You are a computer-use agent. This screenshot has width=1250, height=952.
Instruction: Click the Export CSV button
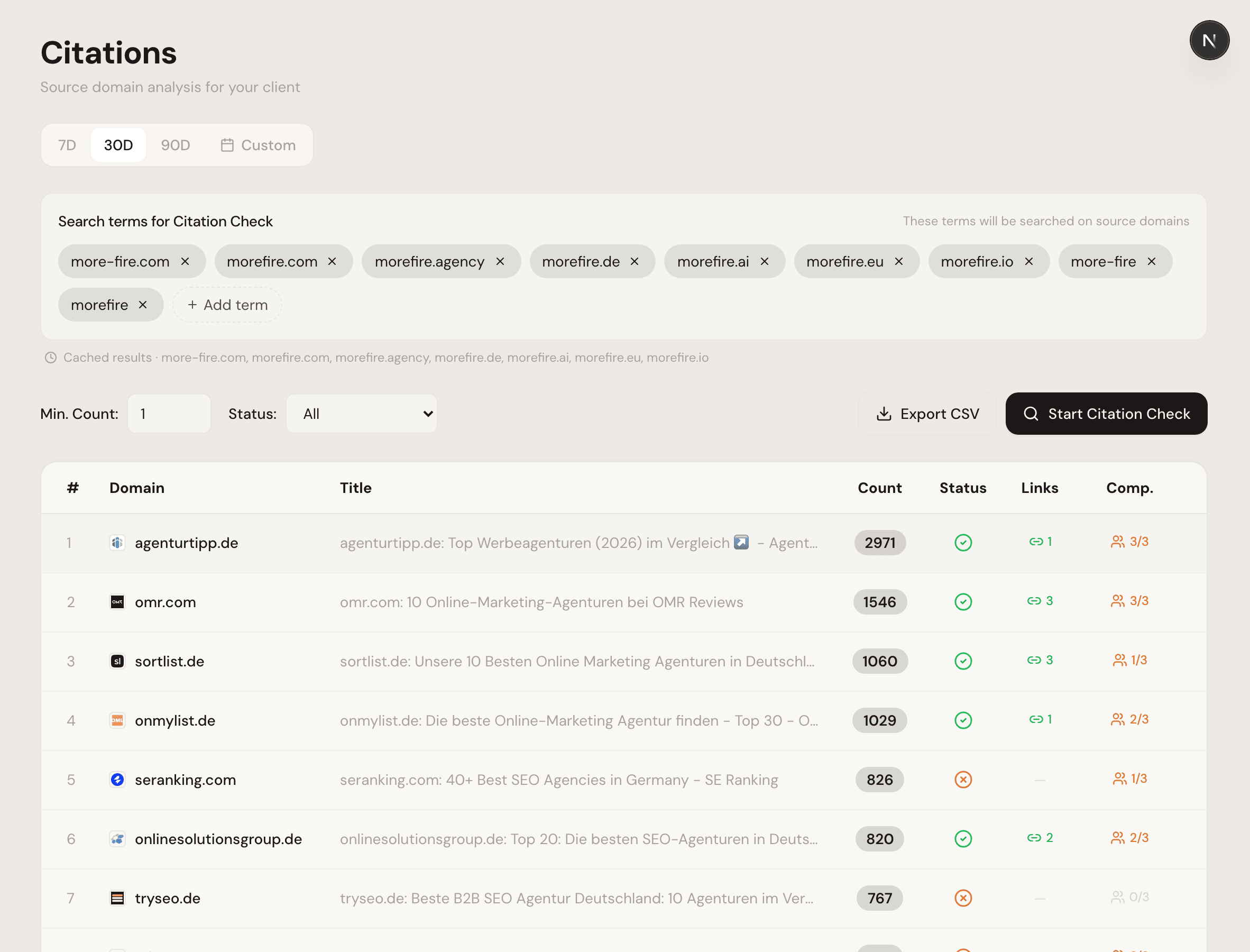point(927,414)
